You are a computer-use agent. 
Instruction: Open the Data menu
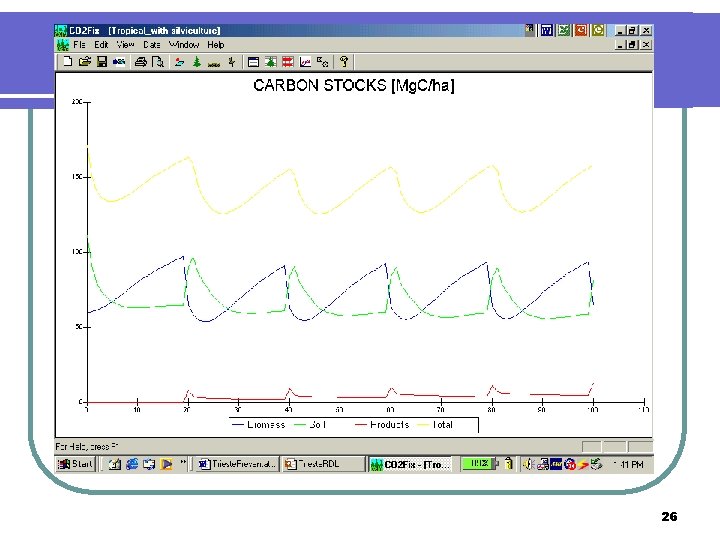point(152,45)
